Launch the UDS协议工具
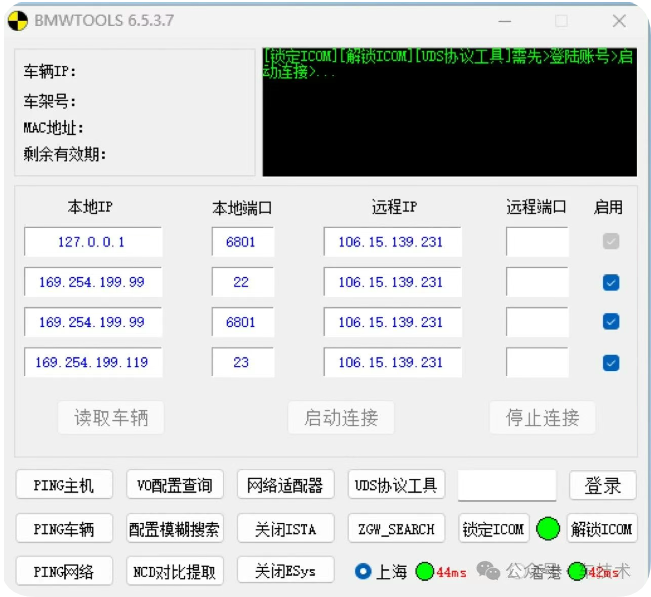 coord(396,484)
